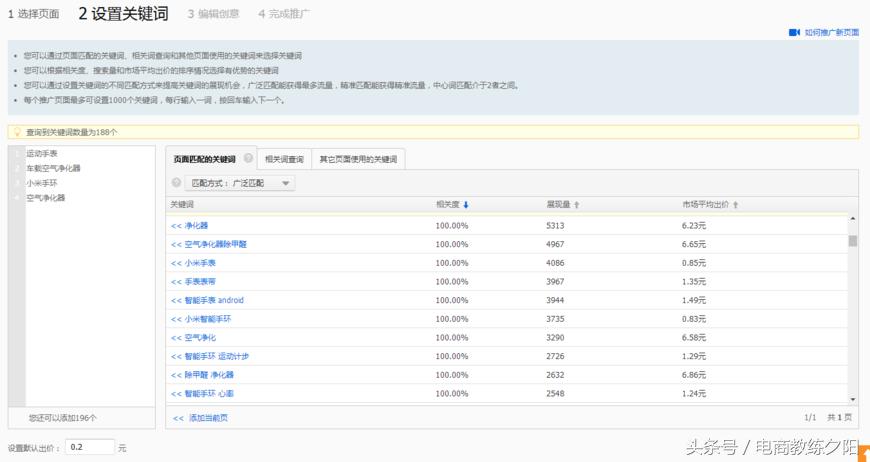Click the 展现量 value 5313
The width and height of the screenshot is (870, 462).
tap(555, 226)
